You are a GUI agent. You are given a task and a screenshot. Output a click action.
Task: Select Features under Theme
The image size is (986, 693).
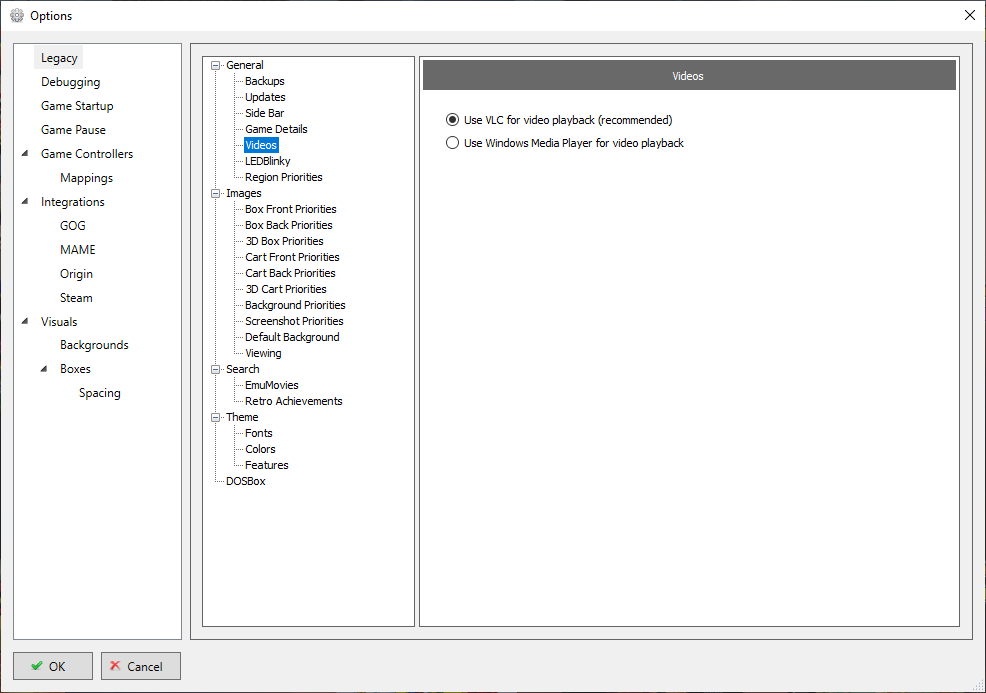click(x=267, y=465)
